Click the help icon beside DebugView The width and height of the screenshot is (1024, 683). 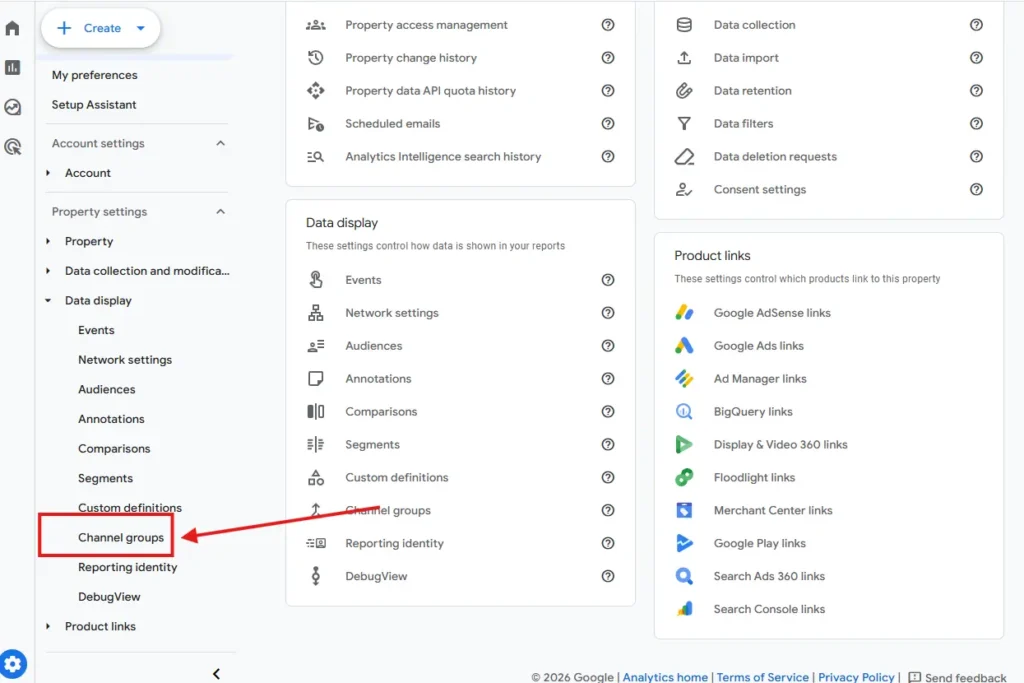[608, 576]
